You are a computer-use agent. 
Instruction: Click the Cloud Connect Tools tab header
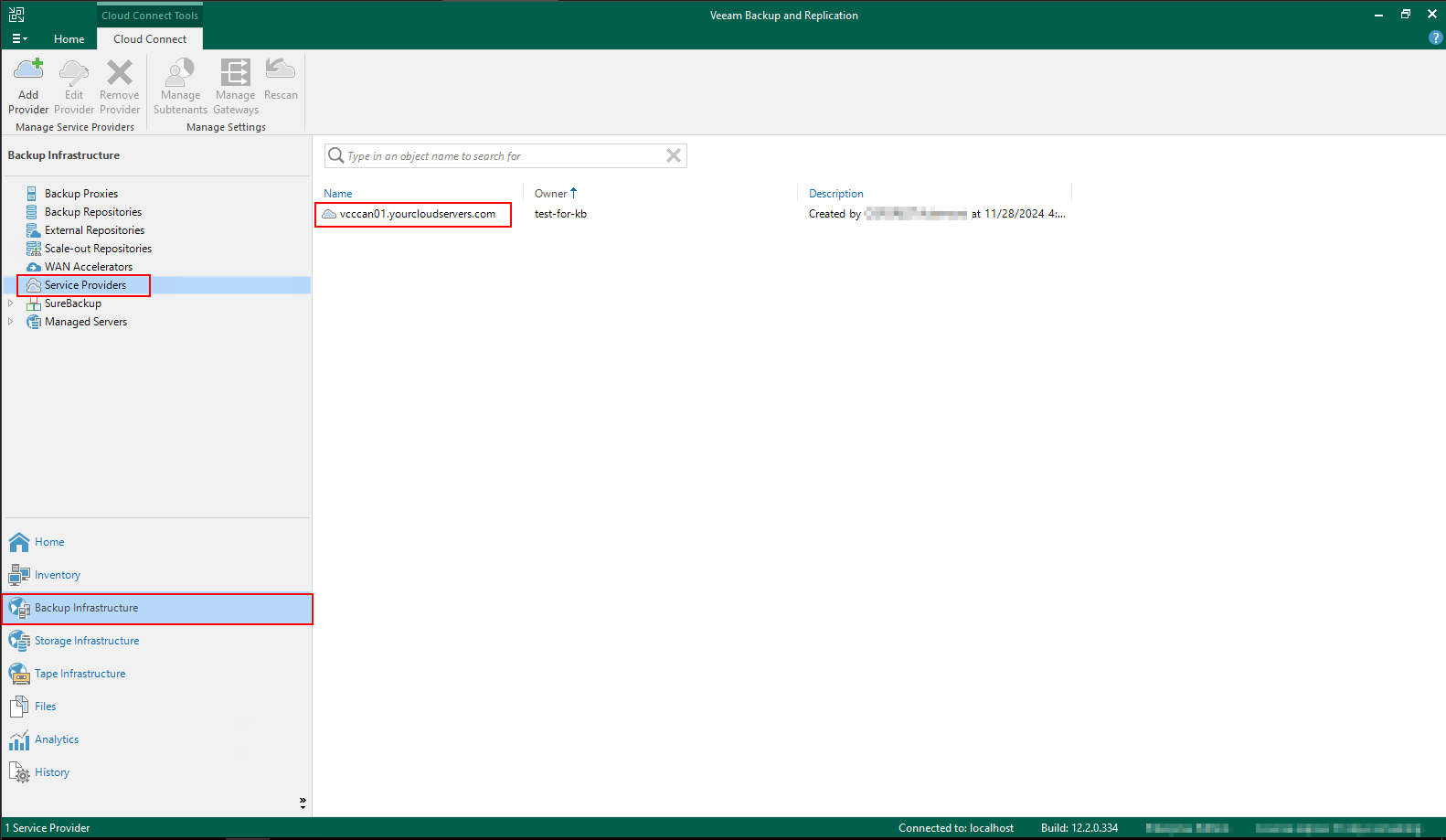(x=150, y=16)
